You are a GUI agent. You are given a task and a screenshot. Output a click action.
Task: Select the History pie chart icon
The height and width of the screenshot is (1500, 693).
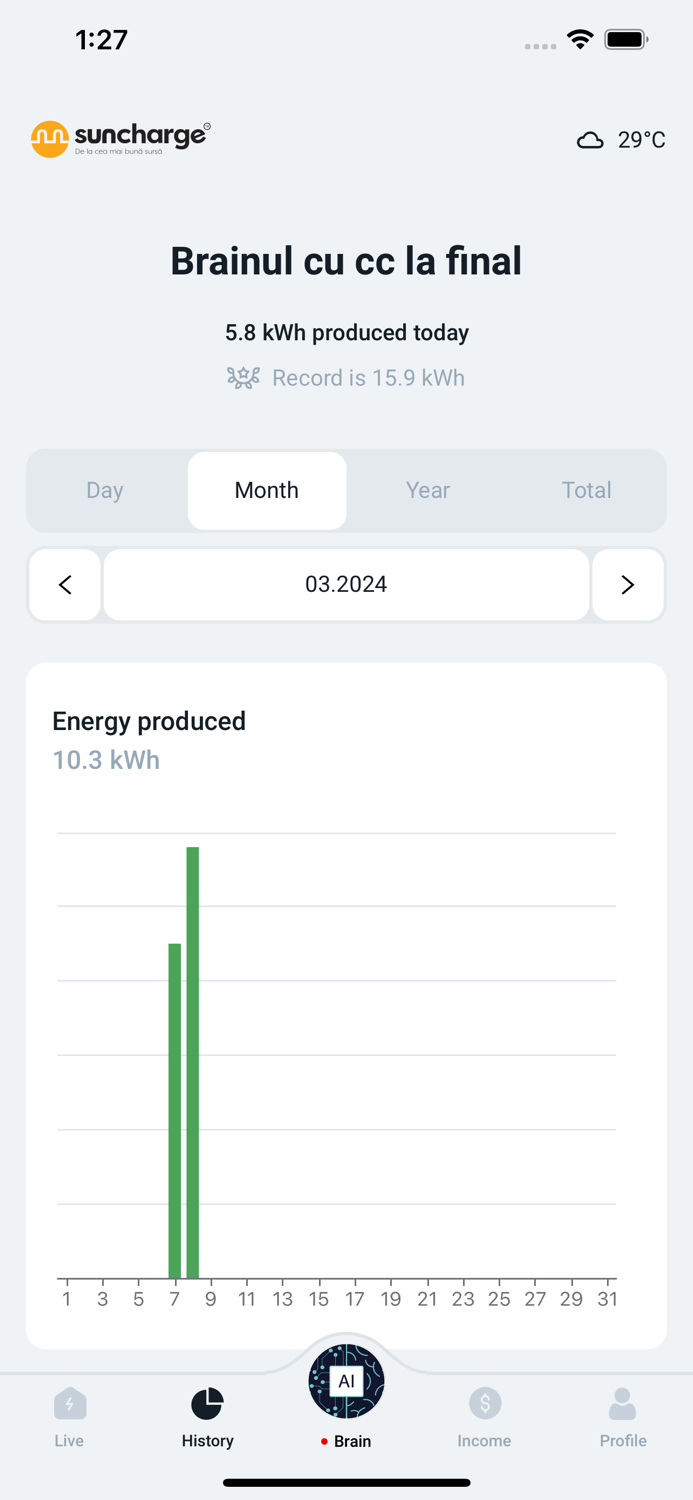pos(207,1404)
